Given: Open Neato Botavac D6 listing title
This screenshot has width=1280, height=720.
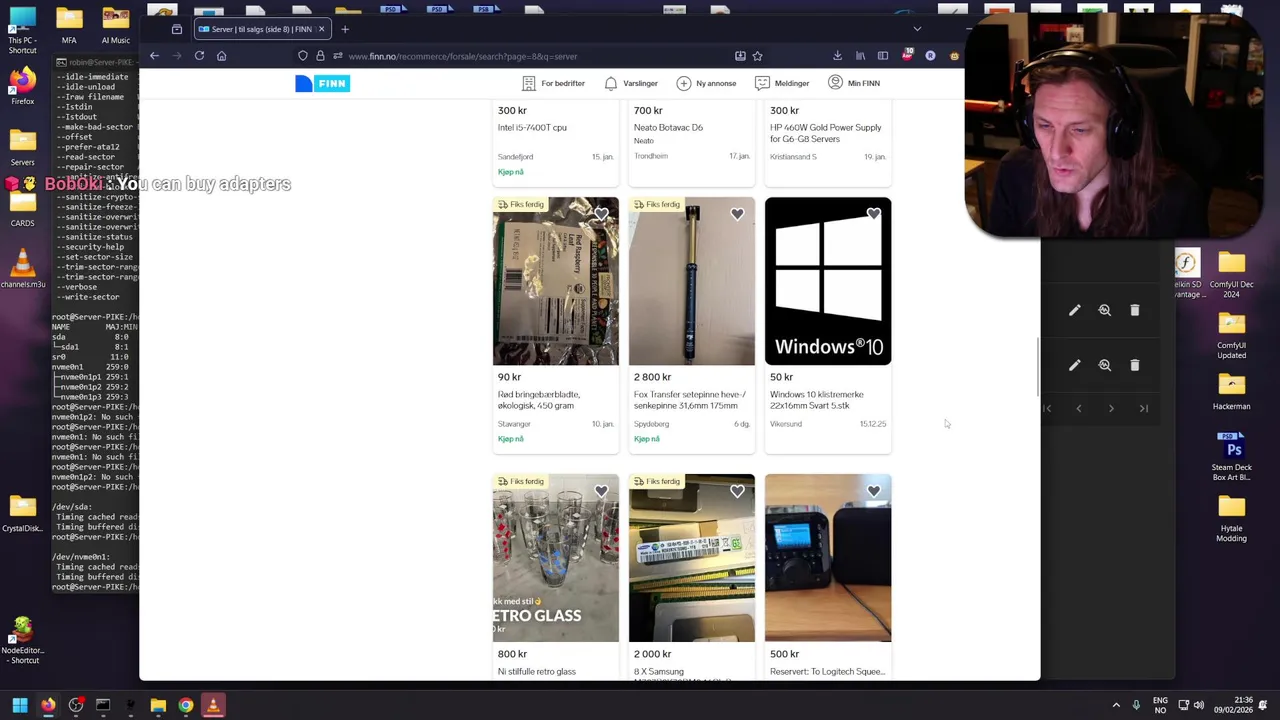Looking at the screenshot, I should [x=668, y=128].
